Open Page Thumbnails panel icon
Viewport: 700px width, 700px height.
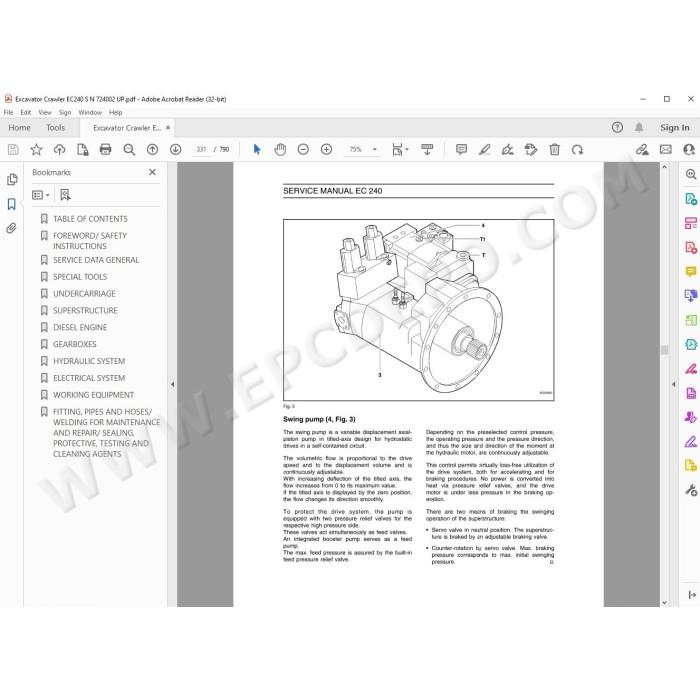tap(12, 179)
